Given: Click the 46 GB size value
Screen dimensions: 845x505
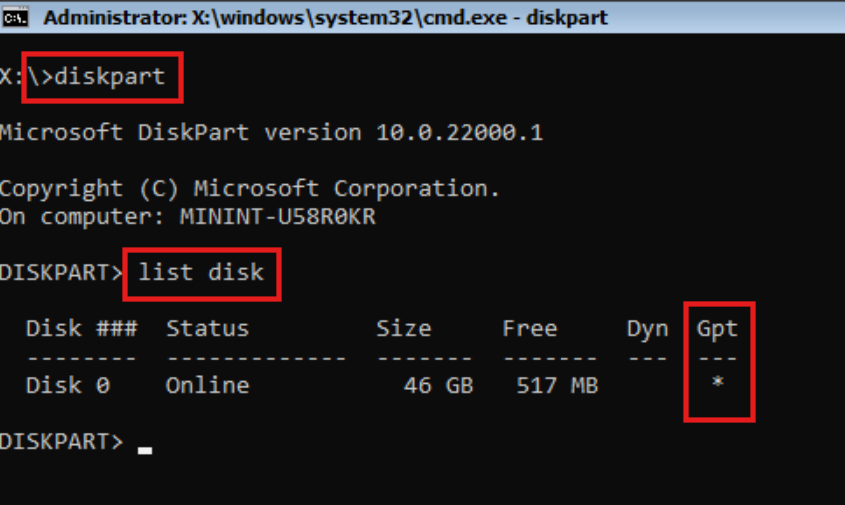Looking at the screenshot, I should tap(438, 385).
